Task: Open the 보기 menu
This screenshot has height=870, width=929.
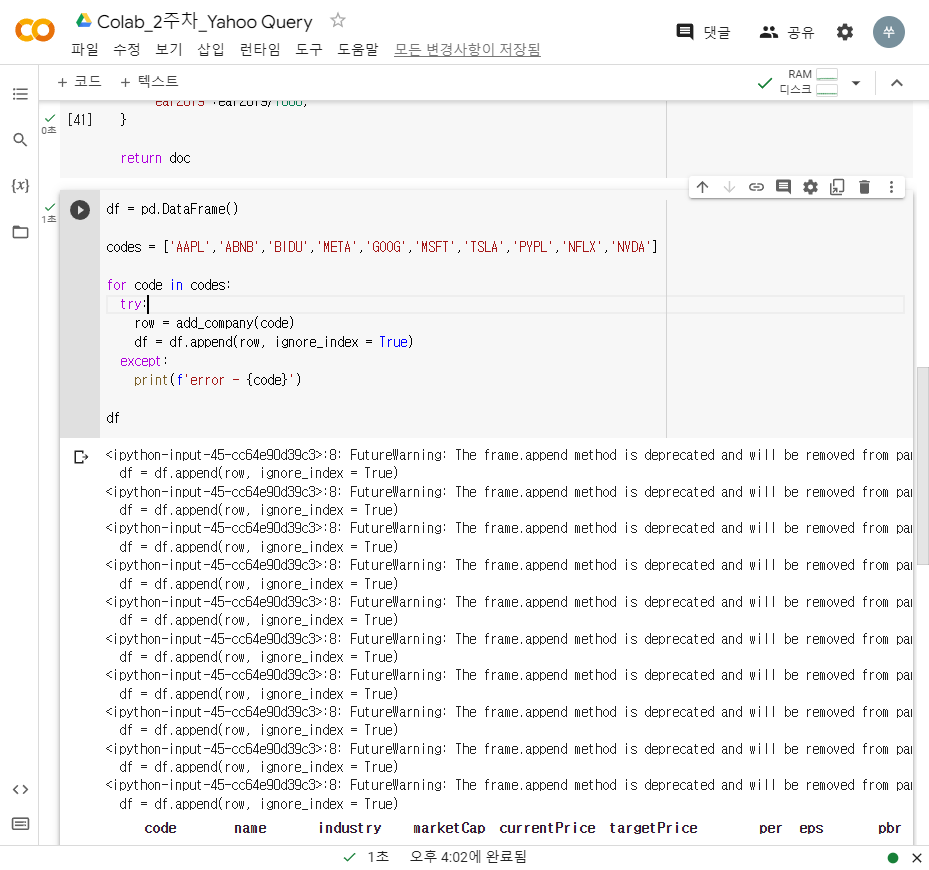Action: tap(168, 49)
